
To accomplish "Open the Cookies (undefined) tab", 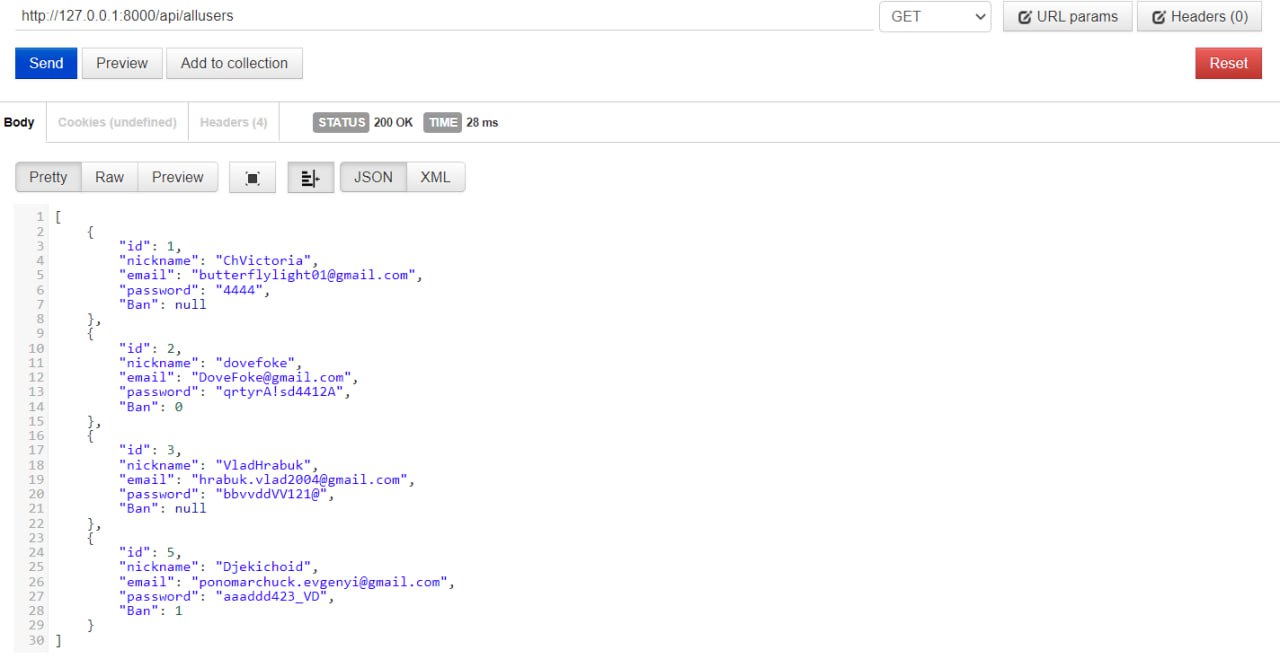I will click(117, 122).
